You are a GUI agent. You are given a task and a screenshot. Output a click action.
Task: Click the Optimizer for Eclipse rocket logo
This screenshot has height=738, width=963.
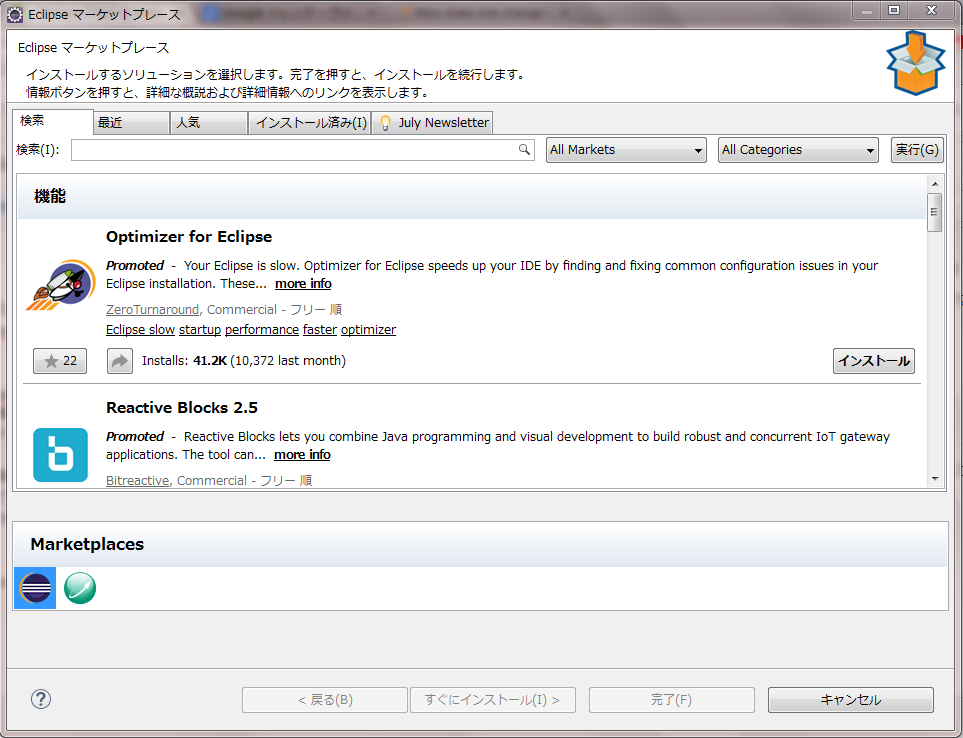[x=60, y=285]
